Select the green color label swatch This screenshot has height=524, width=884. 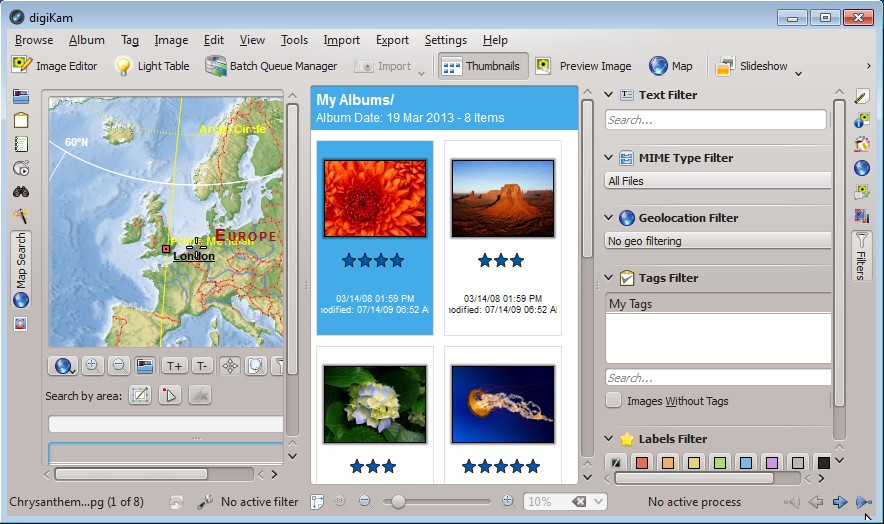[x=719, y=463]
